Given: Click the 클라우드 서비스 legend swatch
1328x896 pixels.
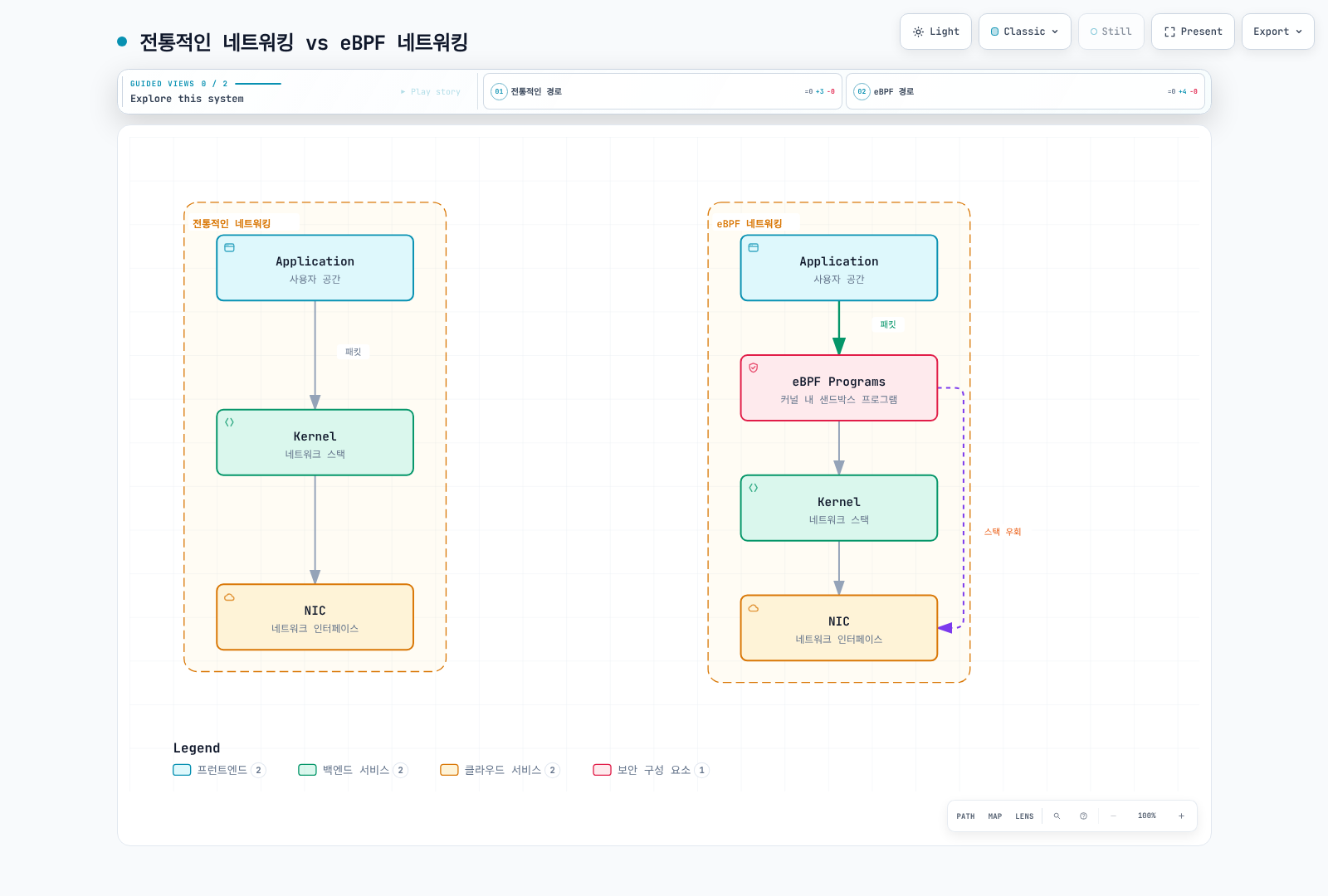Looking at the screenshot, I should click(x=449, y=770).
